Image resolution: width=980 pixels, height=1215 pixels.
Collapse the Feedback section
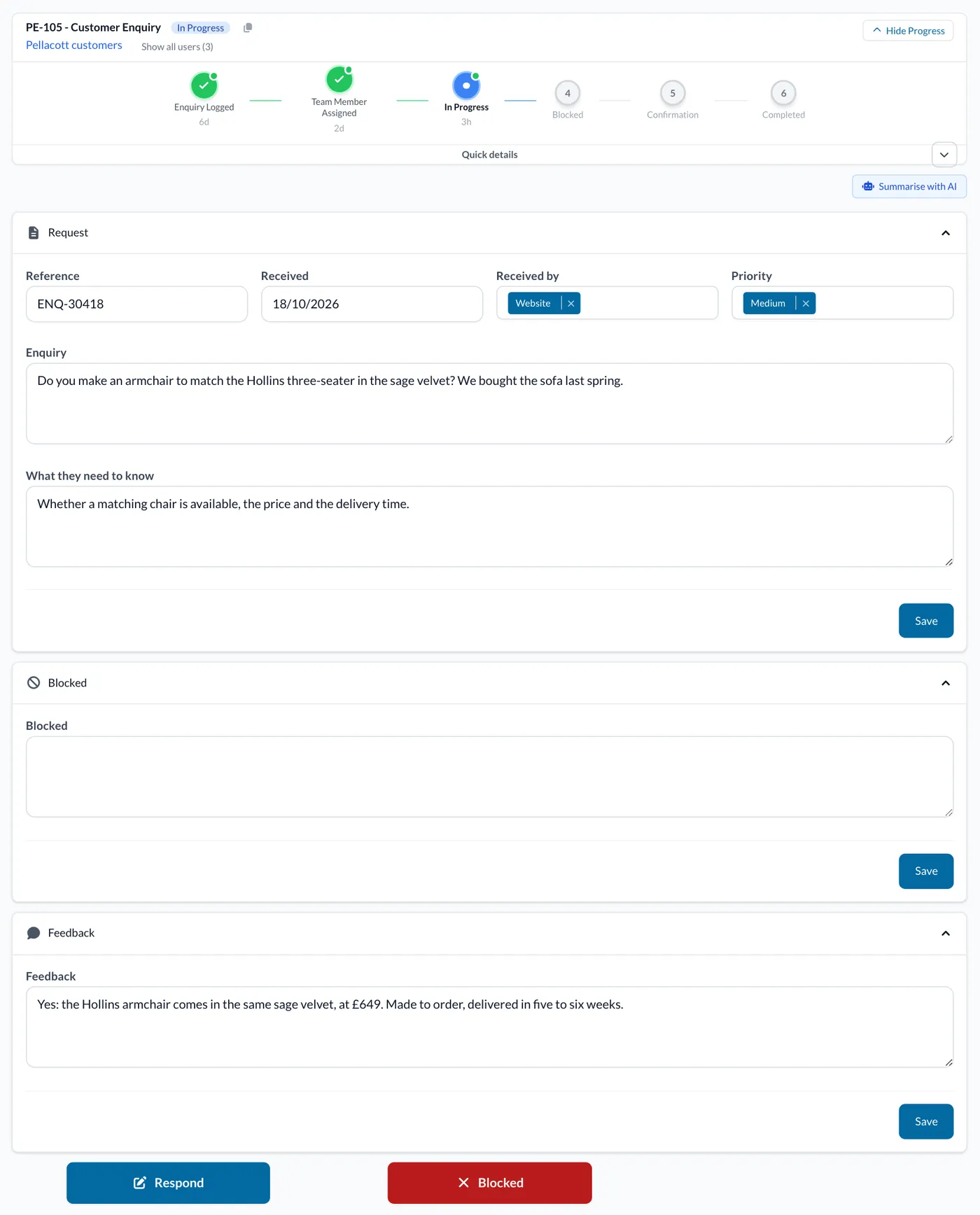(946, 934)
